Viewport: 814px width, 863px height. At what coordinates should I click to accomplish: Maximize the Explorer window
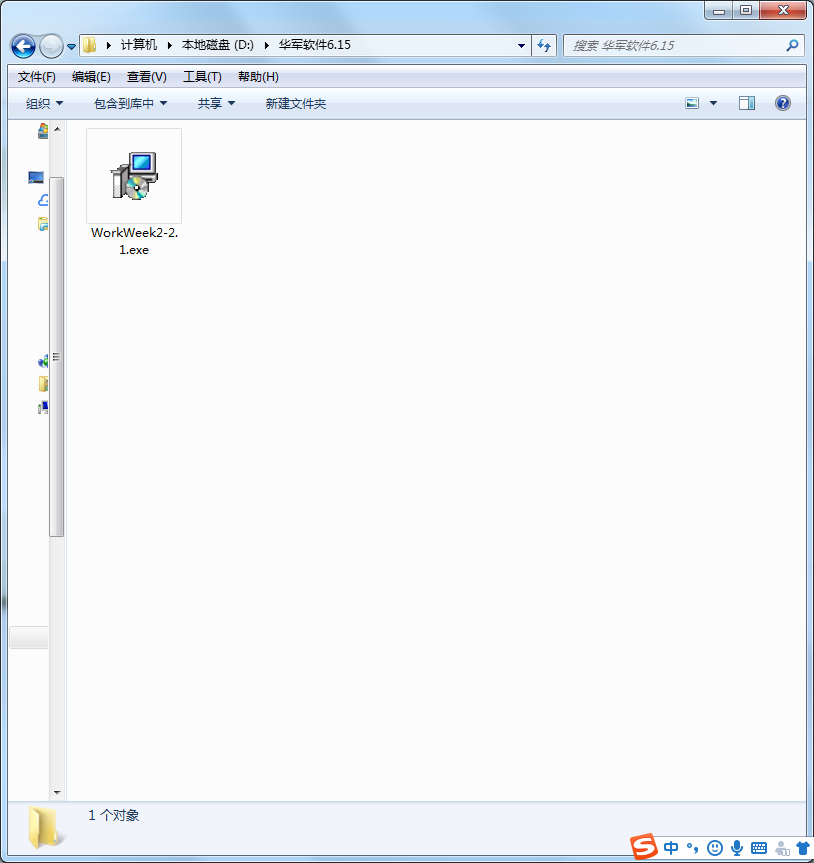tap(746, 11)
